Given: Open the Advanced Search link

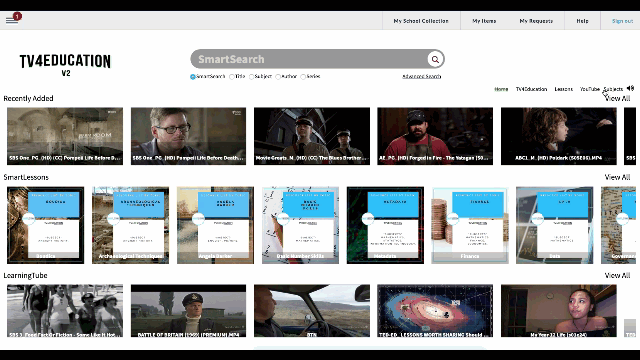Looking at the screenshot, I should tap(422, 76).
